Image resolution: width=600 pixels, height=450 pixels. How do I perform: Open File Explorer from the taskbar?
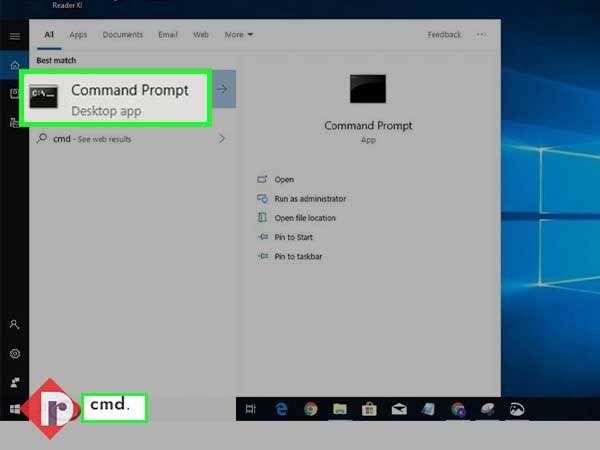(340, 409)
